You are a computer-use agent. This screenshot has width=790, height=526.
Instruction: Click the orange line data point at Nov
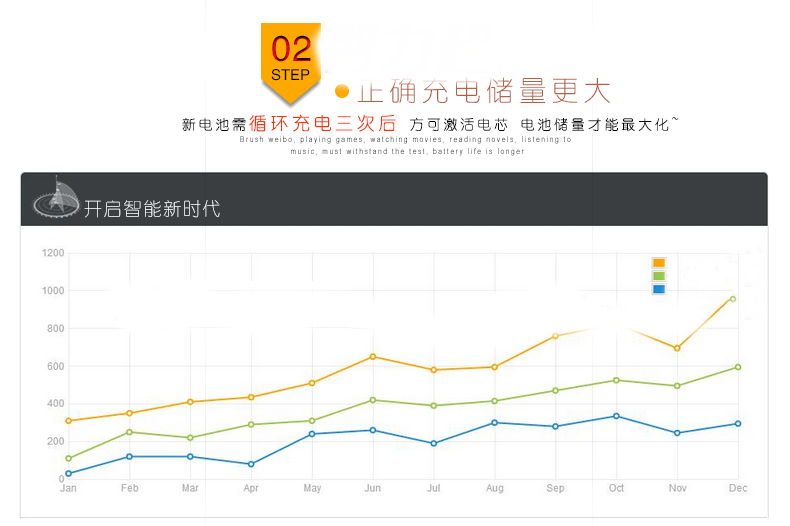[677, 348]
